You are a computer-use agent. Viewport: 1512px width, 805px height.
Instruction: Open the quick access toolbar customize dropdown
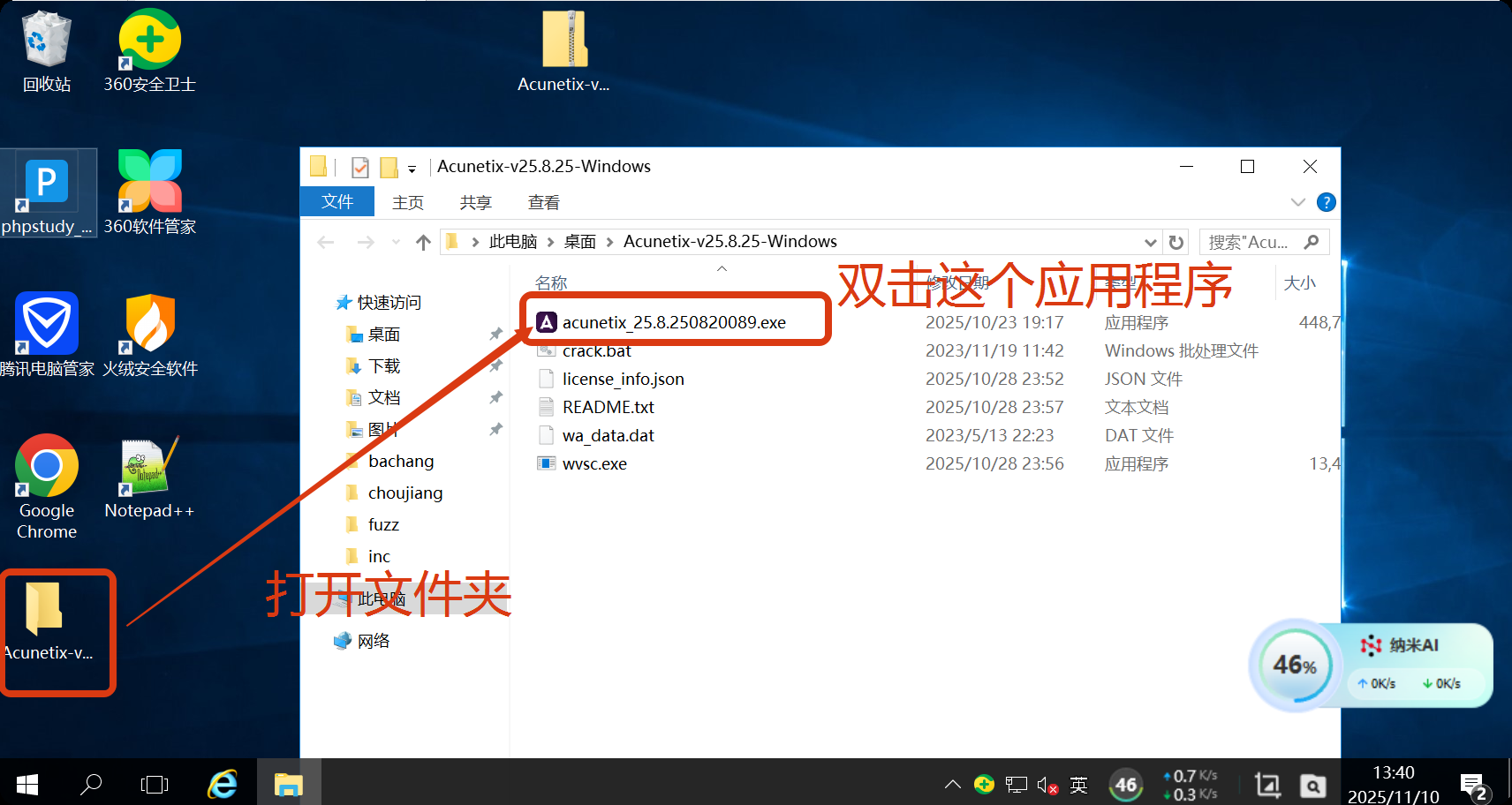(412, 168)
